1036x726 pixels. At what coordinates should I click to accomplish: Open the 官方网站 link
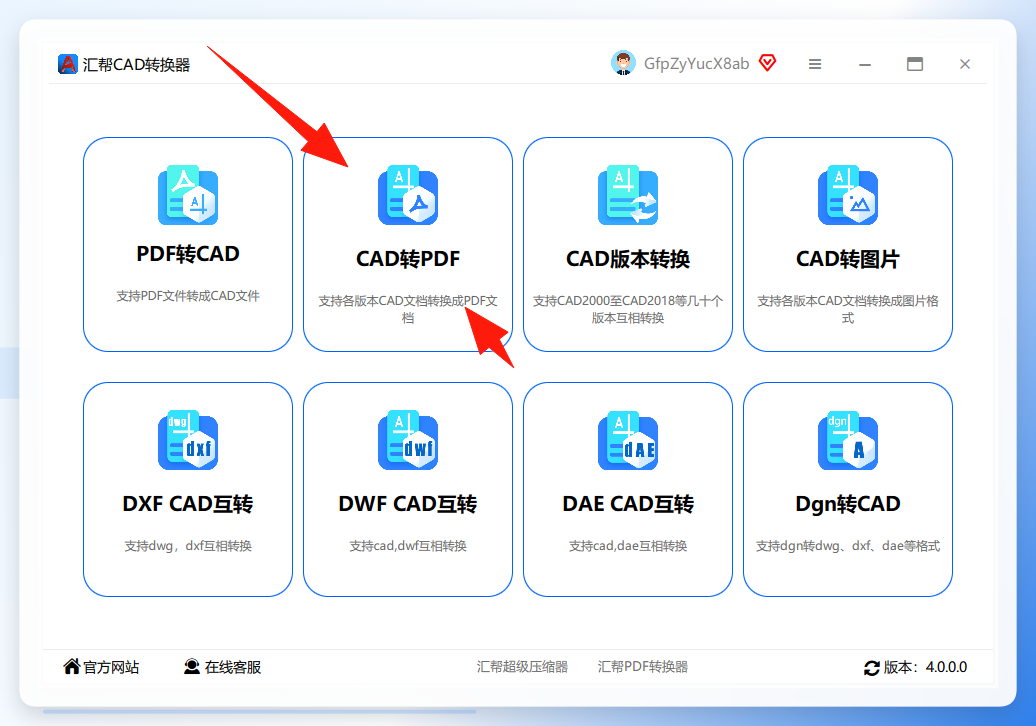(x=111, y=667)
